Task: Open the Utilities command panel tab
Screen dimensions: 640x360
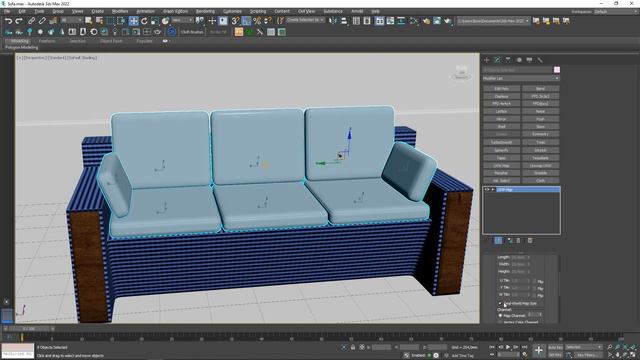Action: pos(540,60)
